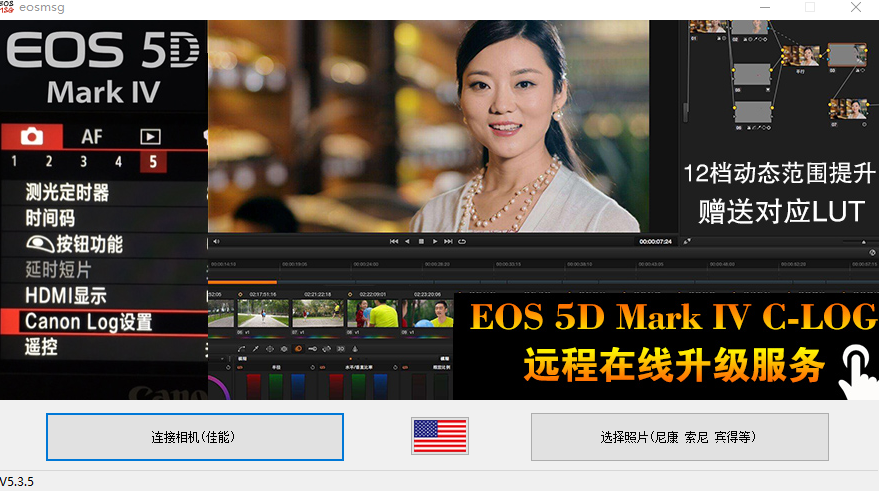This screenshot has height=491, width=879.
Task: Switch language with the US flag icon
Action: coord(440,436)
